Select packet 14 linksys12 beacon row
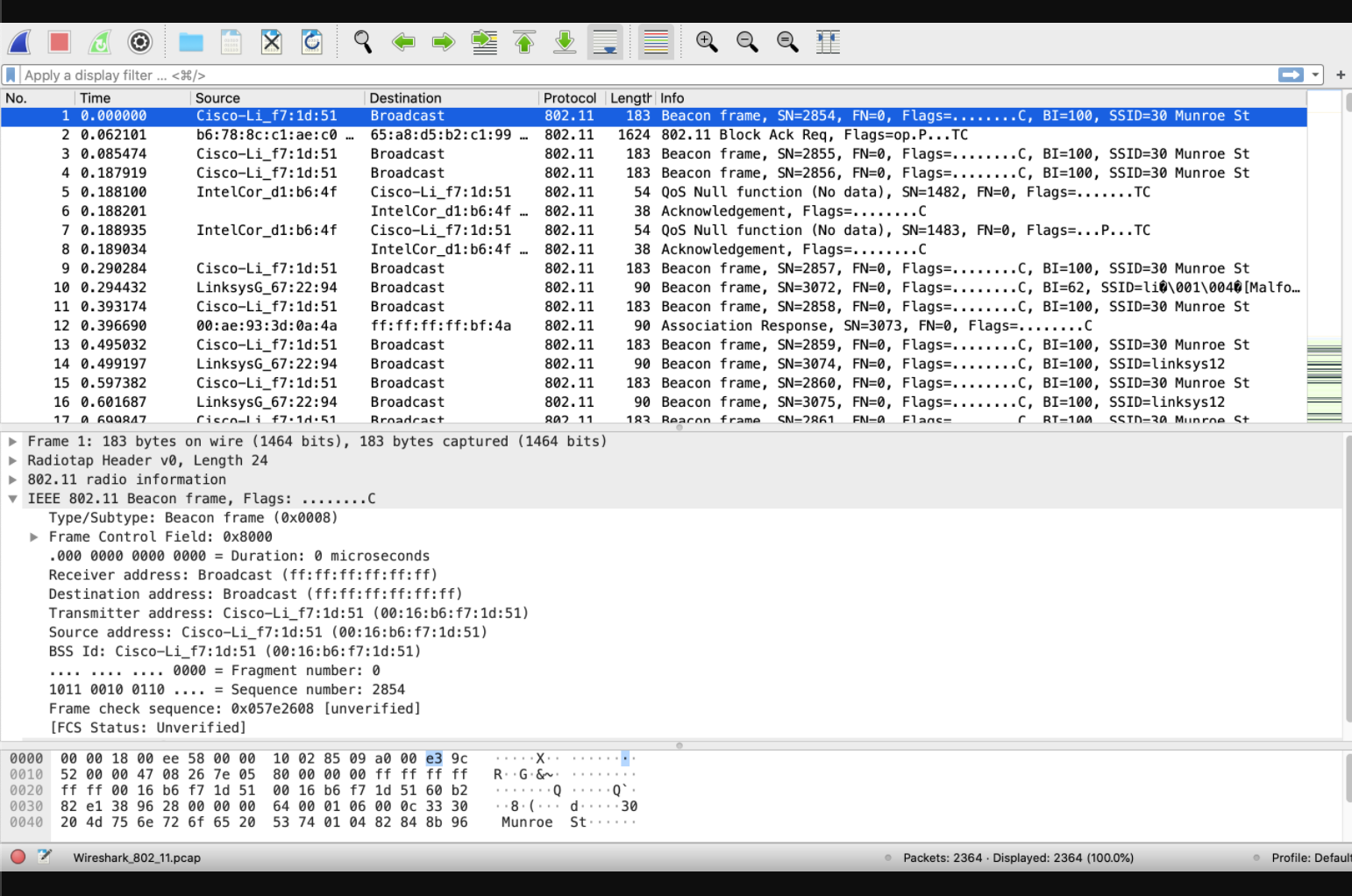The image size is (1352, 896). point(654,364)
